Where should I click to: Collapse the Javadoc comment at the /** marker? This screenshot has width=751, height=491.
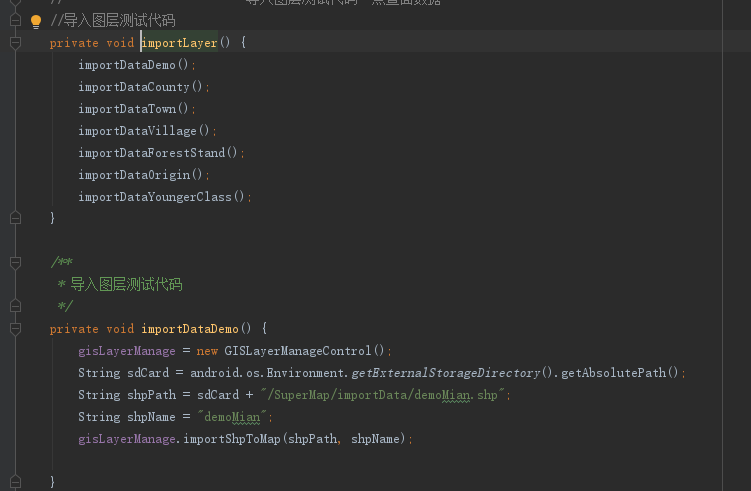[x=15, y=263]
